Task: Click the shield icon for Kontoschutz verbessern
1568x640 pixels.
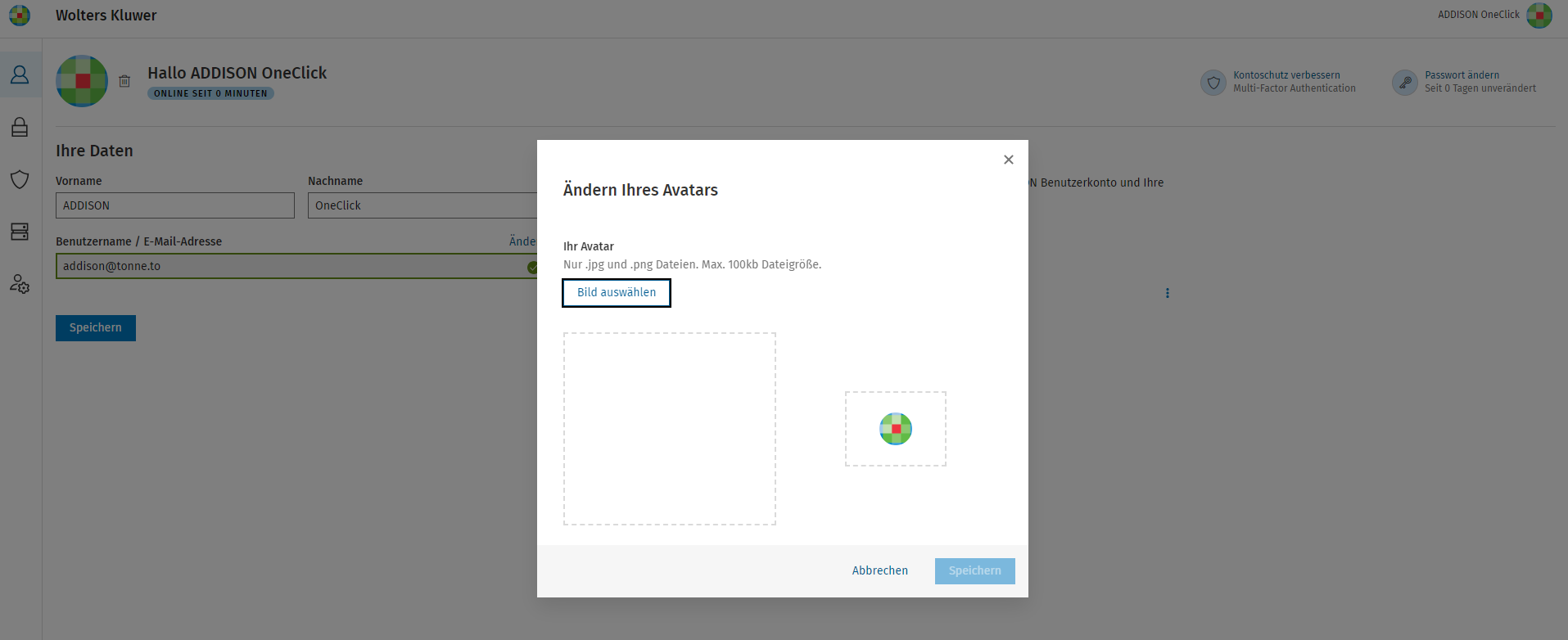Action: pos(1213,82)
